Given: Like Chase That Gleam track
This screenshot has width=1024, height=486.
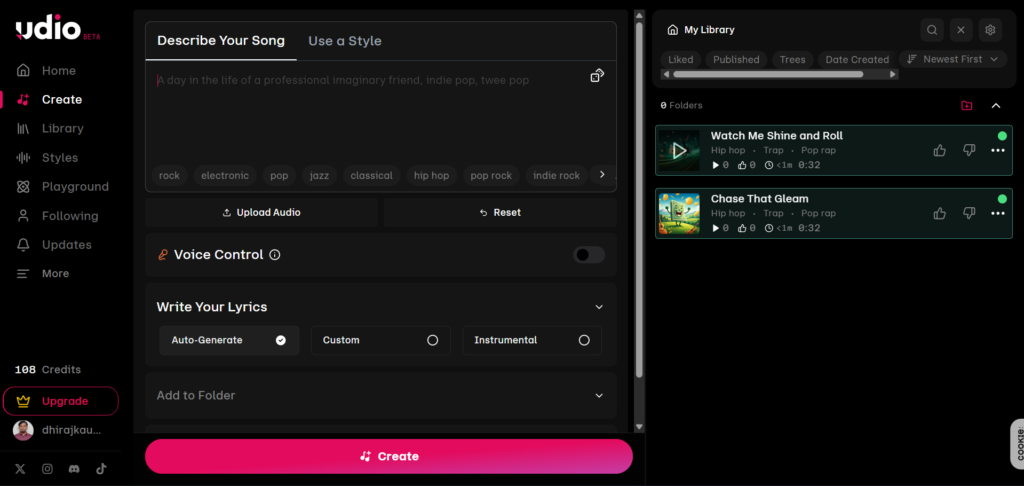Looking at the screenshot, I should click(940, 213).
